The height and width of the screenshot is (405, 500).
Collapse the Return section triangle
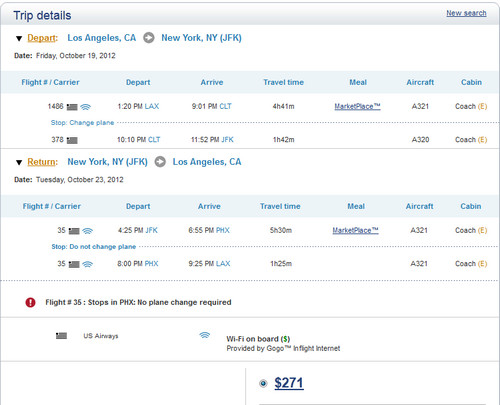[19, 163]
